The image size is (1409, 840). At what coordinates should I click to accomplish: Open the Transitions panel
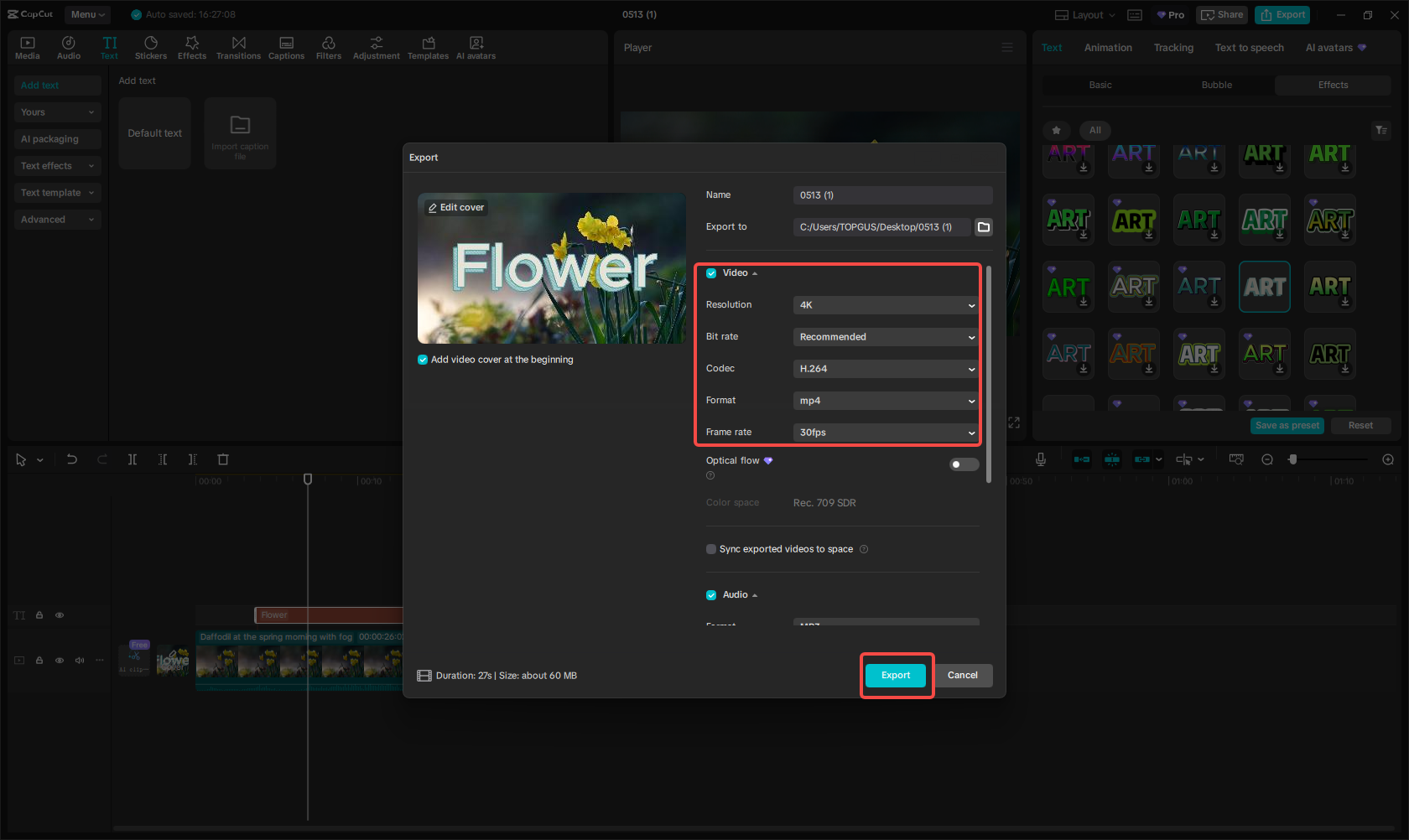pyautogui.click(x=238, y=48)
